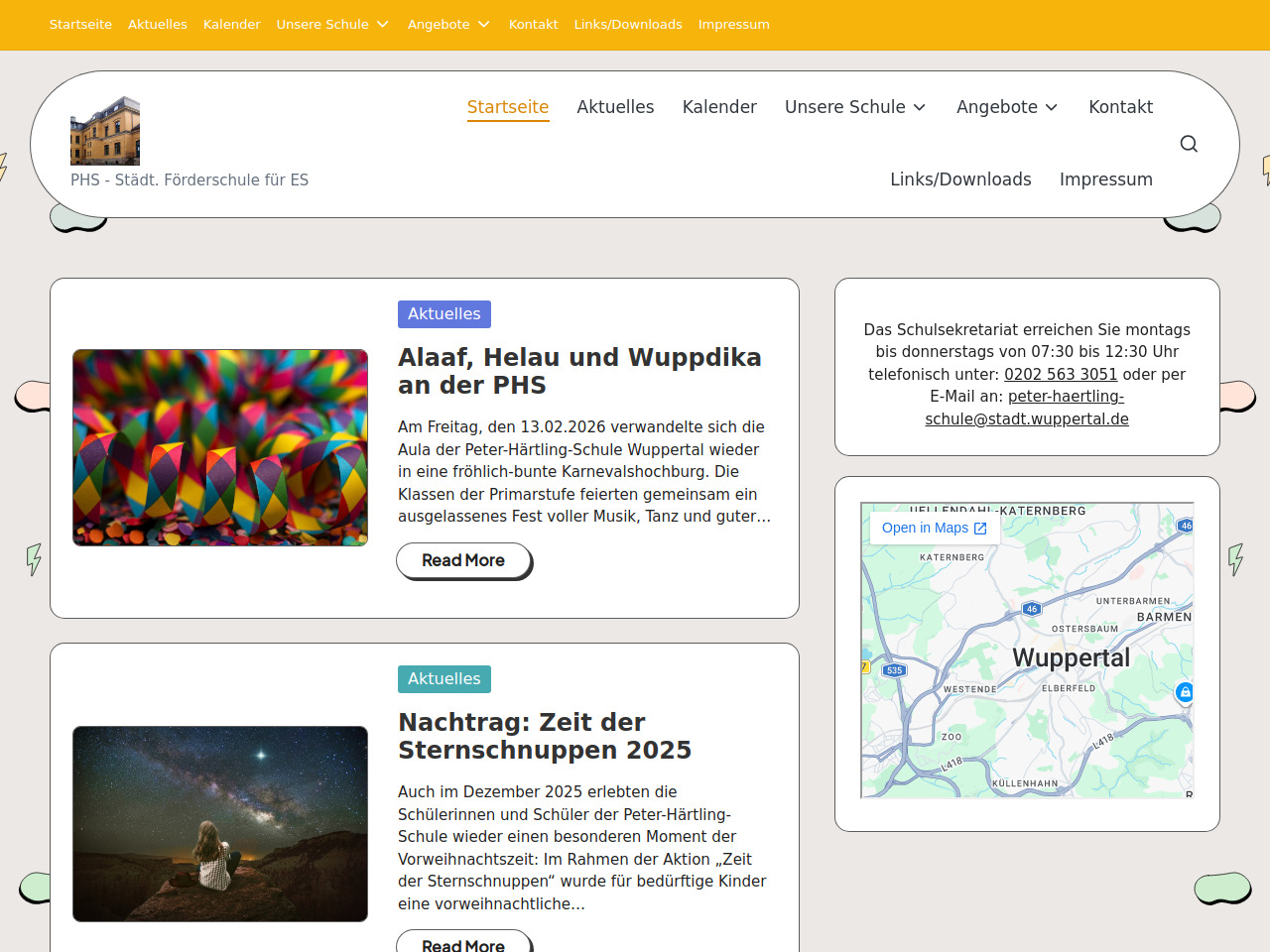Go to Kalender in main navigation
Screen dimensions: 1270x952
click(719, 107)
